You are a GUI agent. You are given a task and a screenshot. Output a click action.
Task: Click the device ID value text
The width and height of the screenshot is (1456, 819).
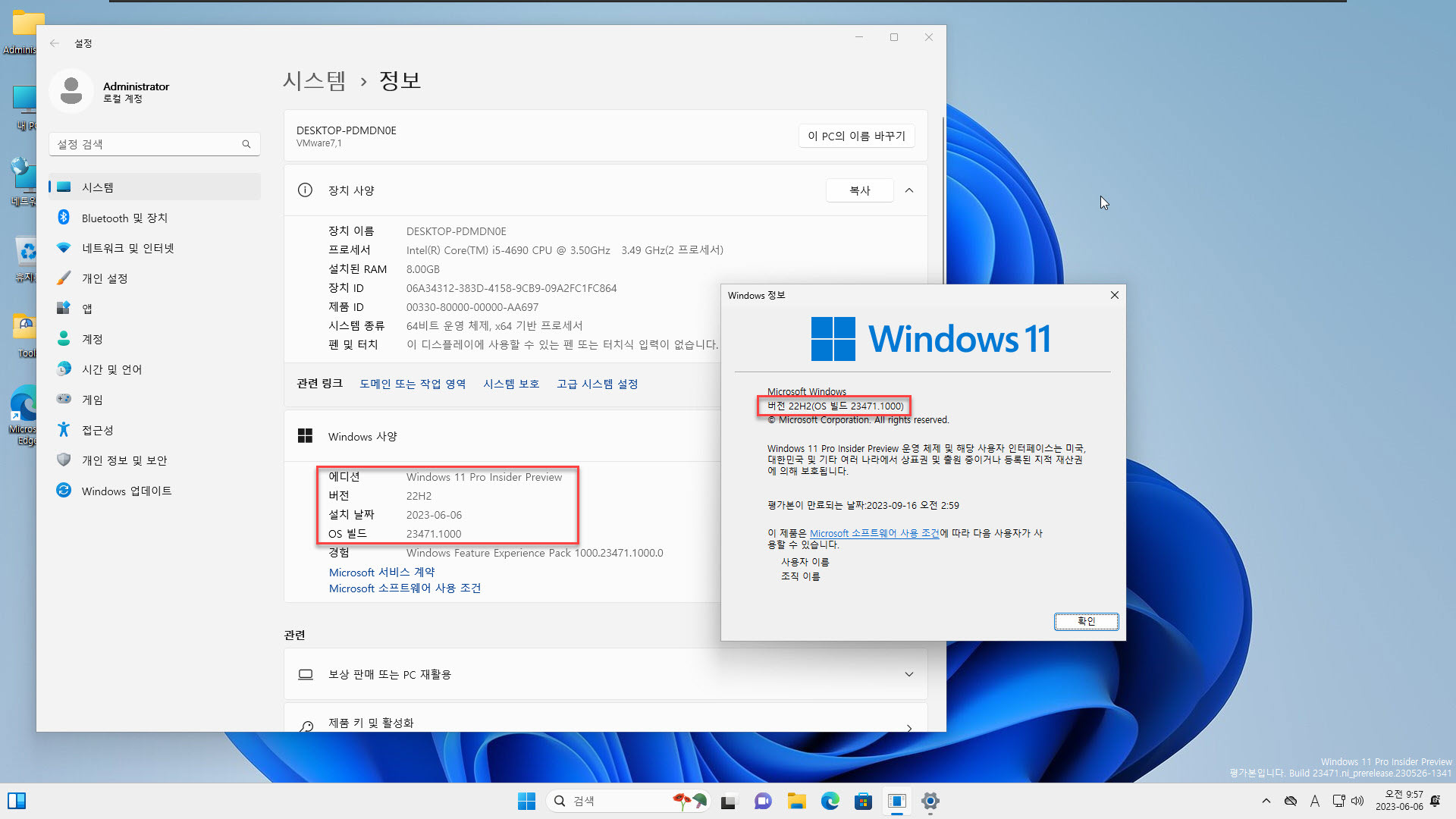tap(511, 288)
